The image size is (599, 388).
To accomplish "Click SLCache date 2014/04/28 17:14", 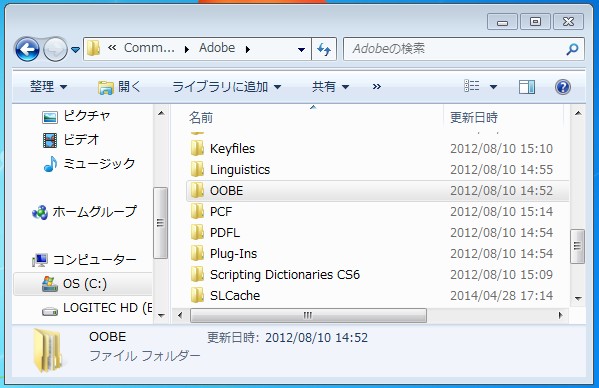I will coord(502,296).
